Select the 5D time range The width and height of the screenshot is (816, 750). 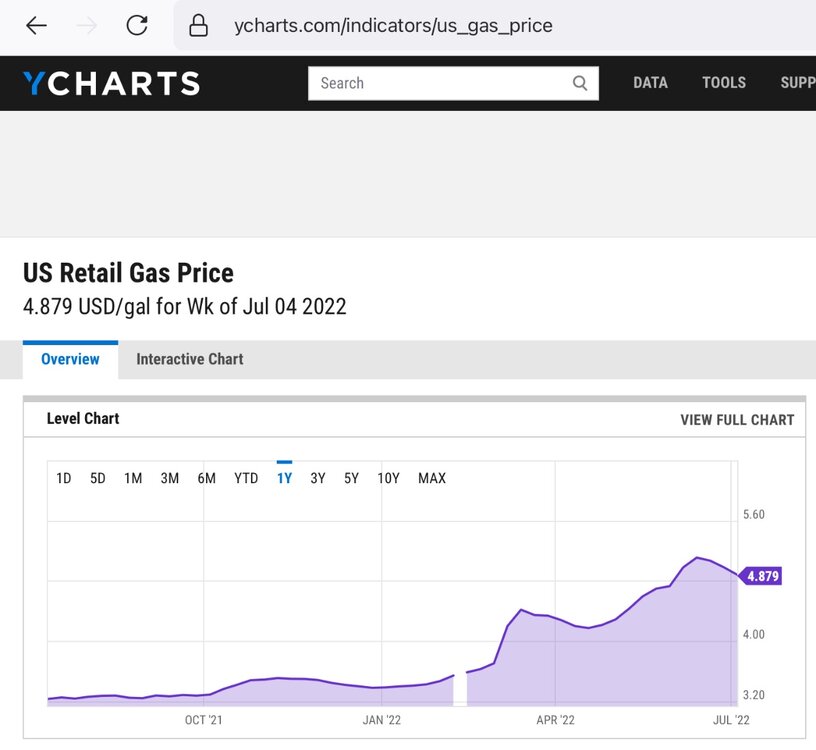click(x=98, y=478)
